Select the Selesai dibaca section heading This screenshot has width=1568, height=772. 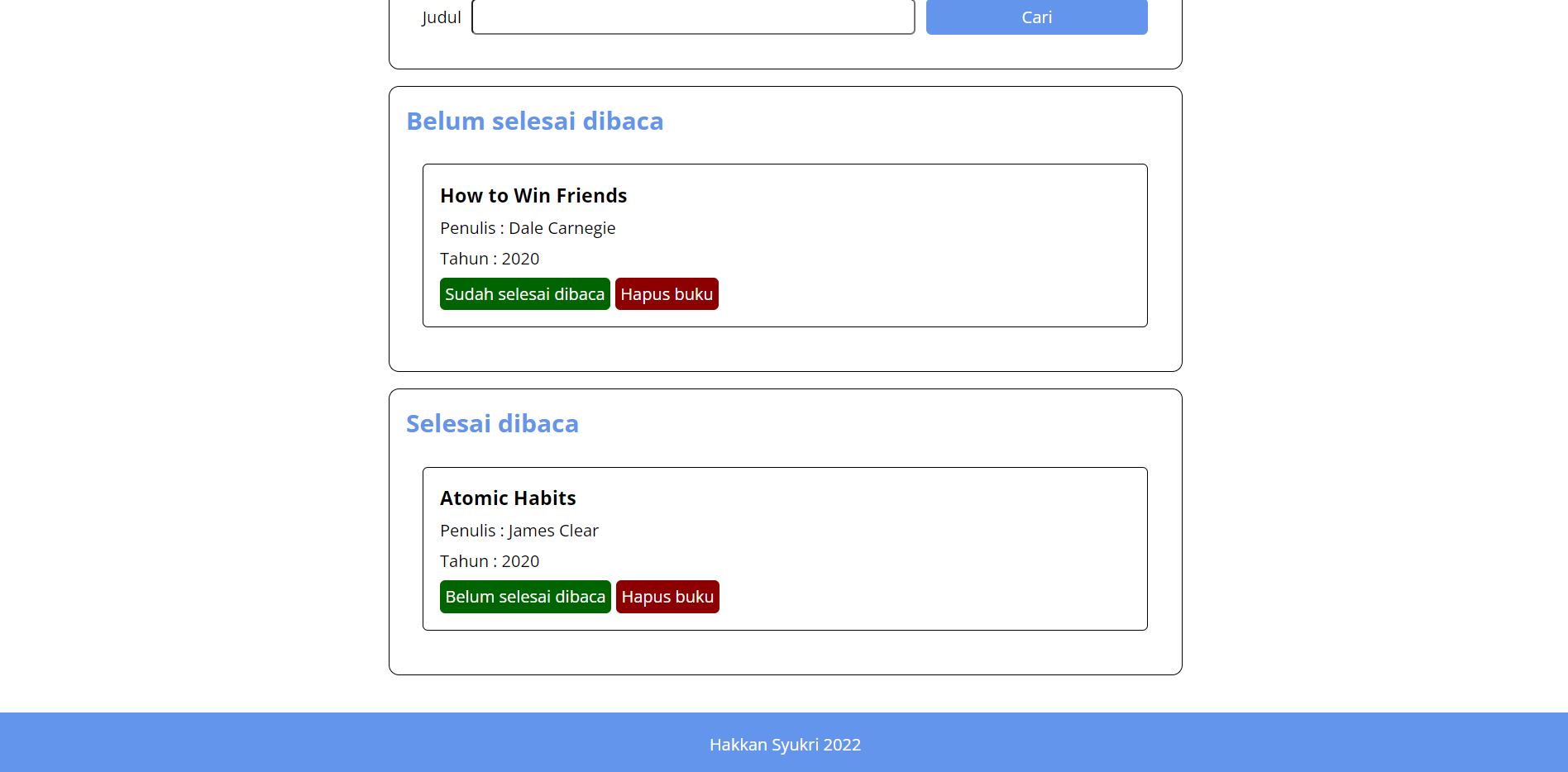(492, 423)
